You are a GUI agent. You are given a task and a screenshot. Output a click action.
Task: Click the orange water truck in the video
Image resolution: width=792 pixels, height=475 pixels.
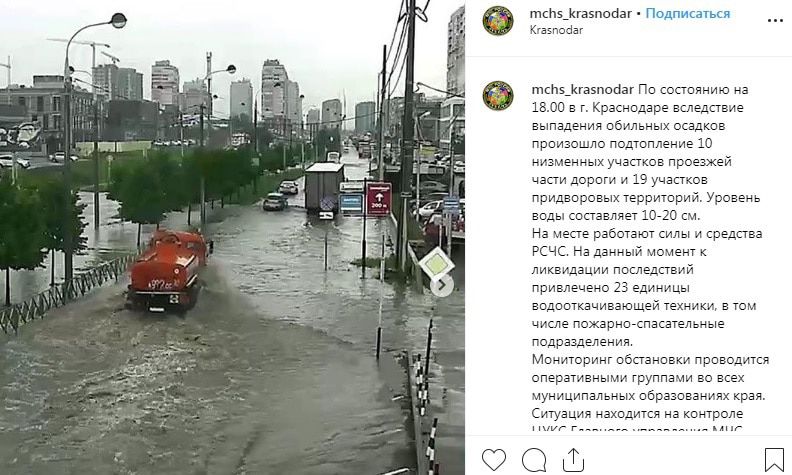(x=168, y=270)
